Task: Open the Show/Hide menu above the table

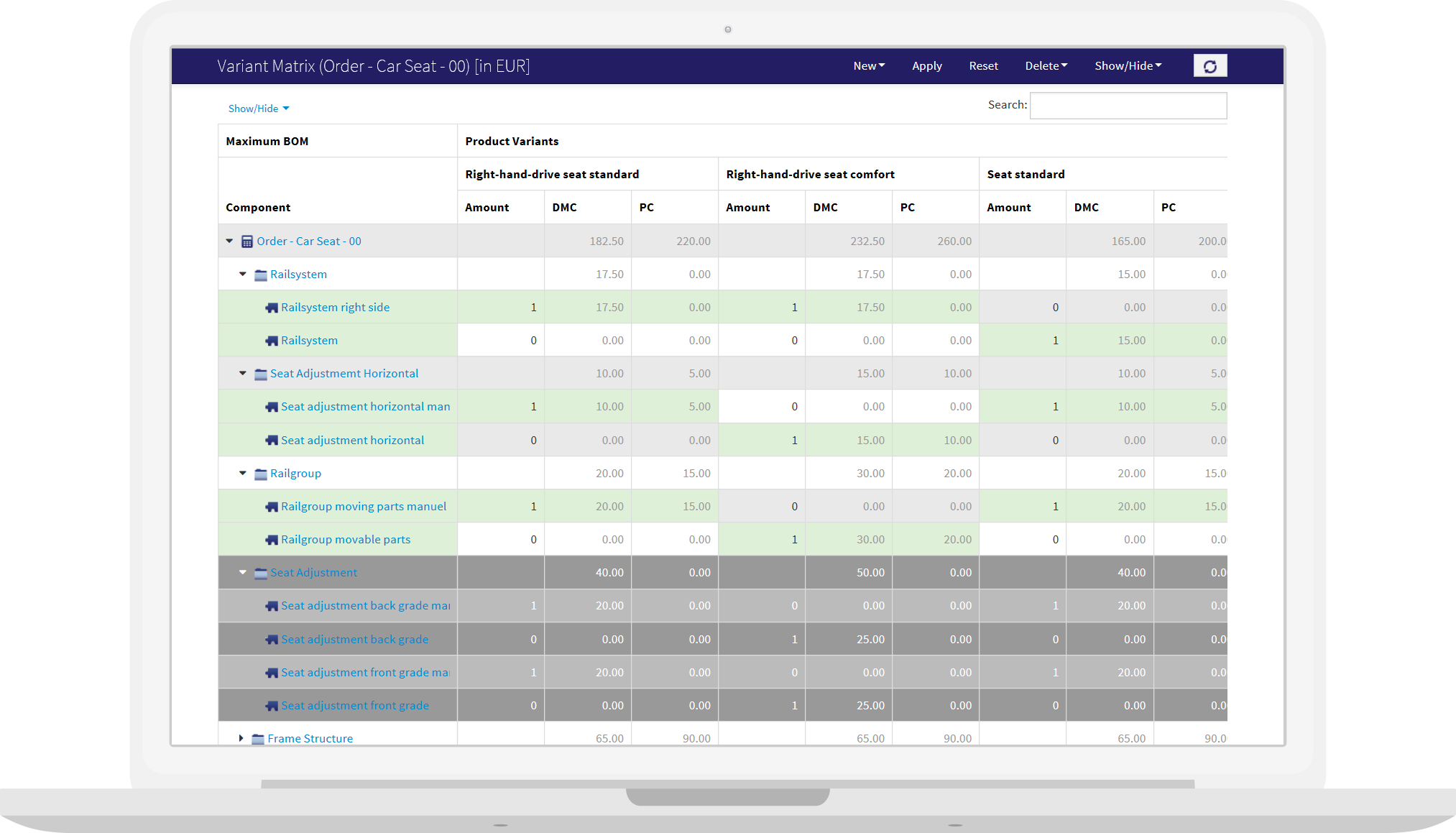Action: tap(257, 108)
